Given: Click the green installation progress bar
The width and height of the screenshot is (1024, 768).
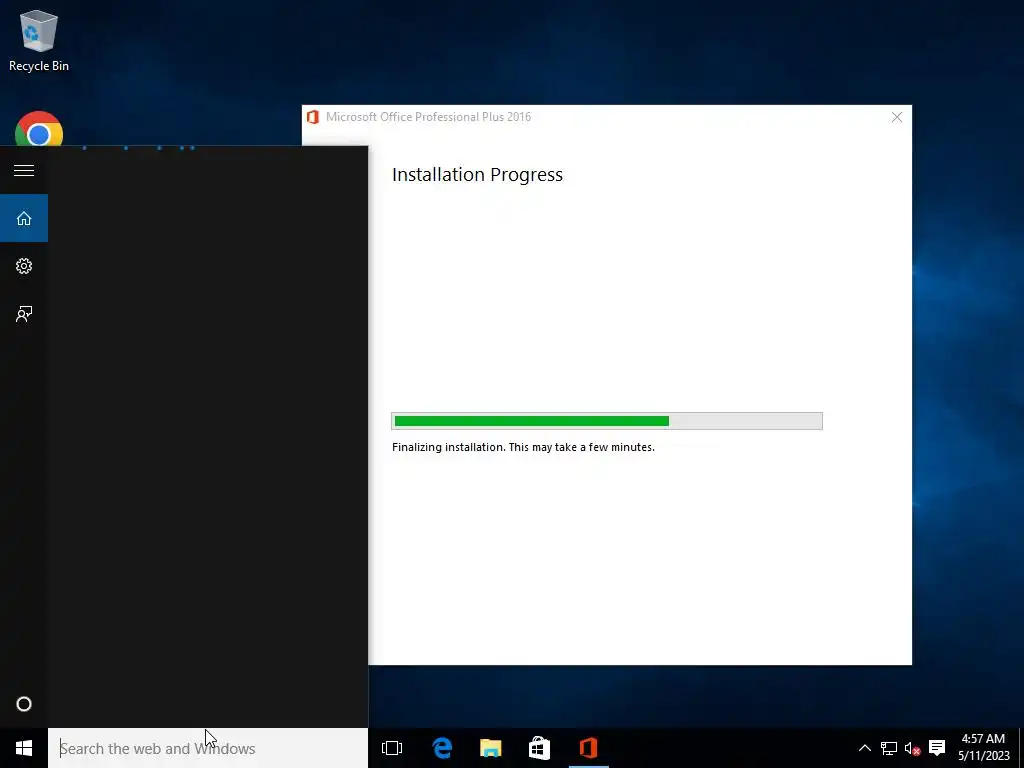Looking at the screenshot, I should tap(607, 421).
